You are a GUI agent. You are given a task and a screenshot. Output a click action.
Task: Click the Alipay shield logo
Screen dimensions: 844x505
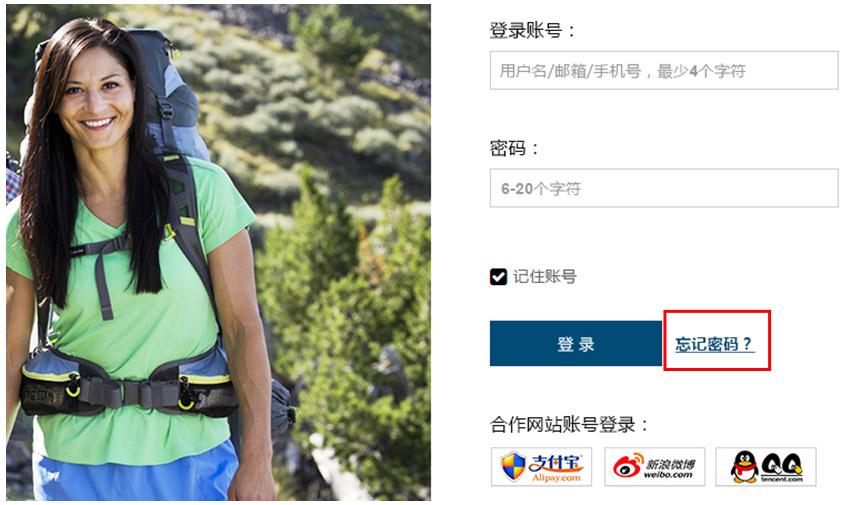(x=512, y=466)
